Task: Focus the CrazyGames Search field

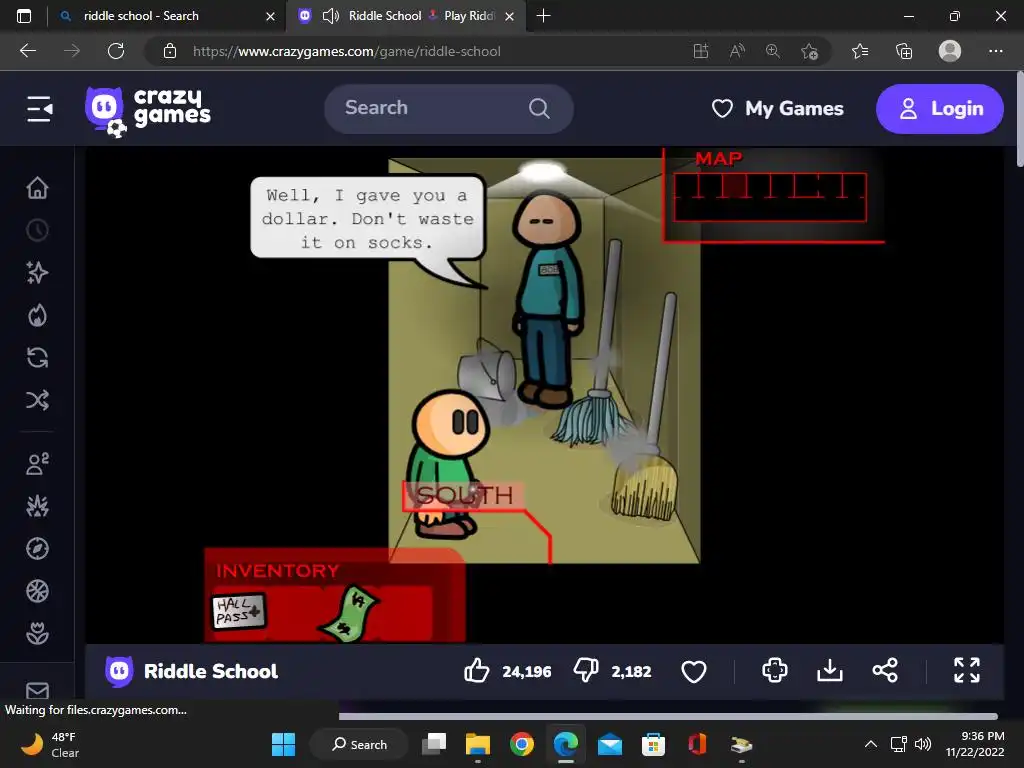Action: coord(449,108)
